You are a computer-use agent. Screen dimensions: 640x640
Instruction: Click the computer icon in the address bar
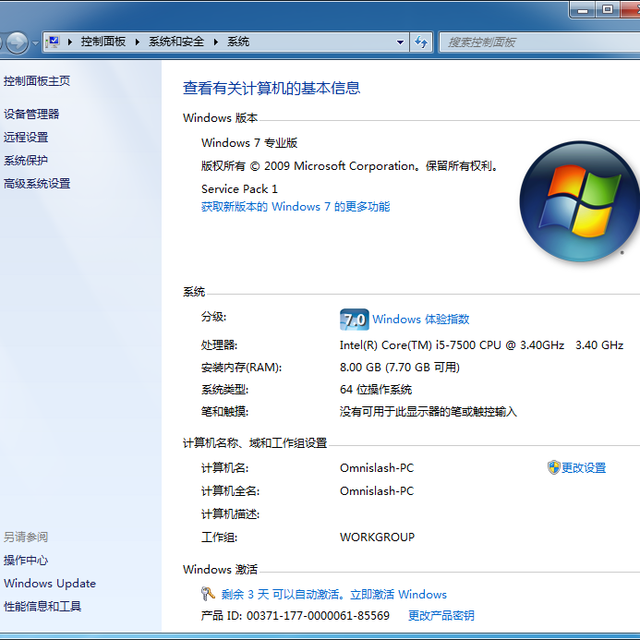pyautogui.click(x=53, y=42)
